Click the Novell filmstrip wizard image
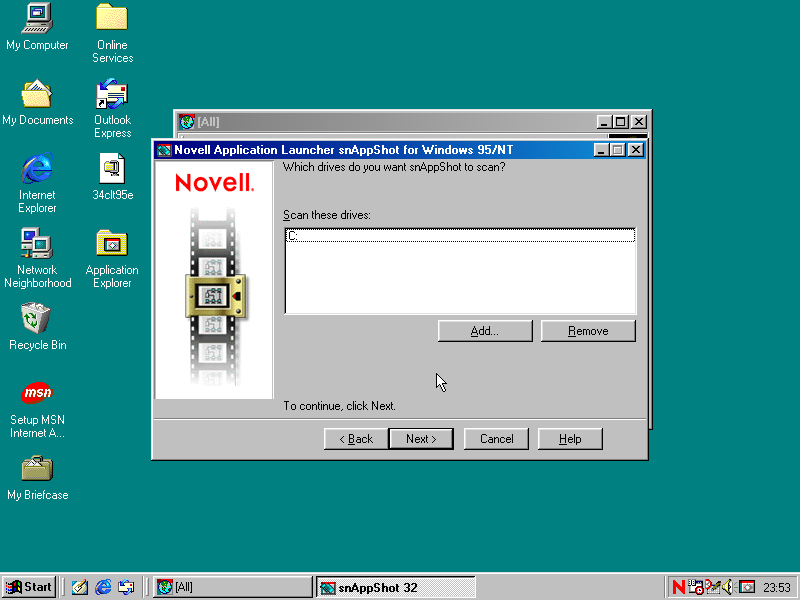This screenshot has width=800, height=600. click(x=214, y=280)
